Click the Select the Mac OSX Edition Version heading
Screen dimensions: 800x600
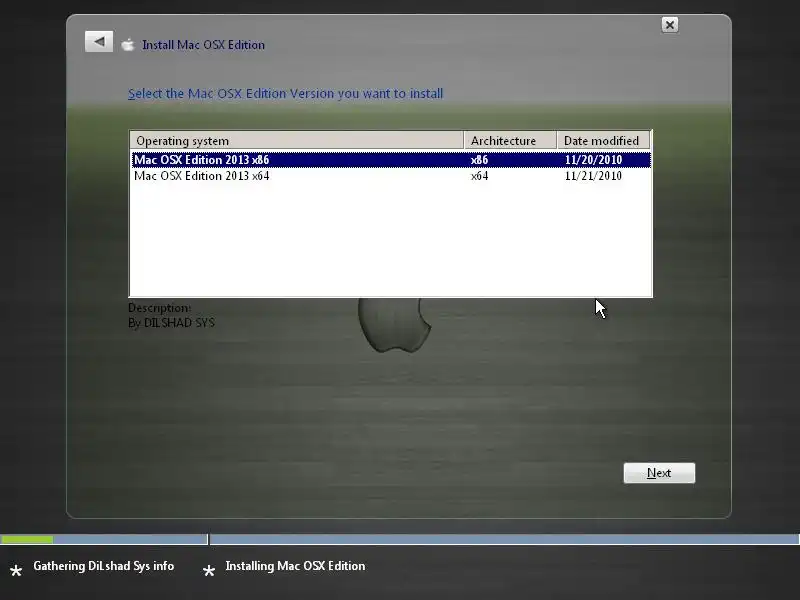tap(285, 94)
